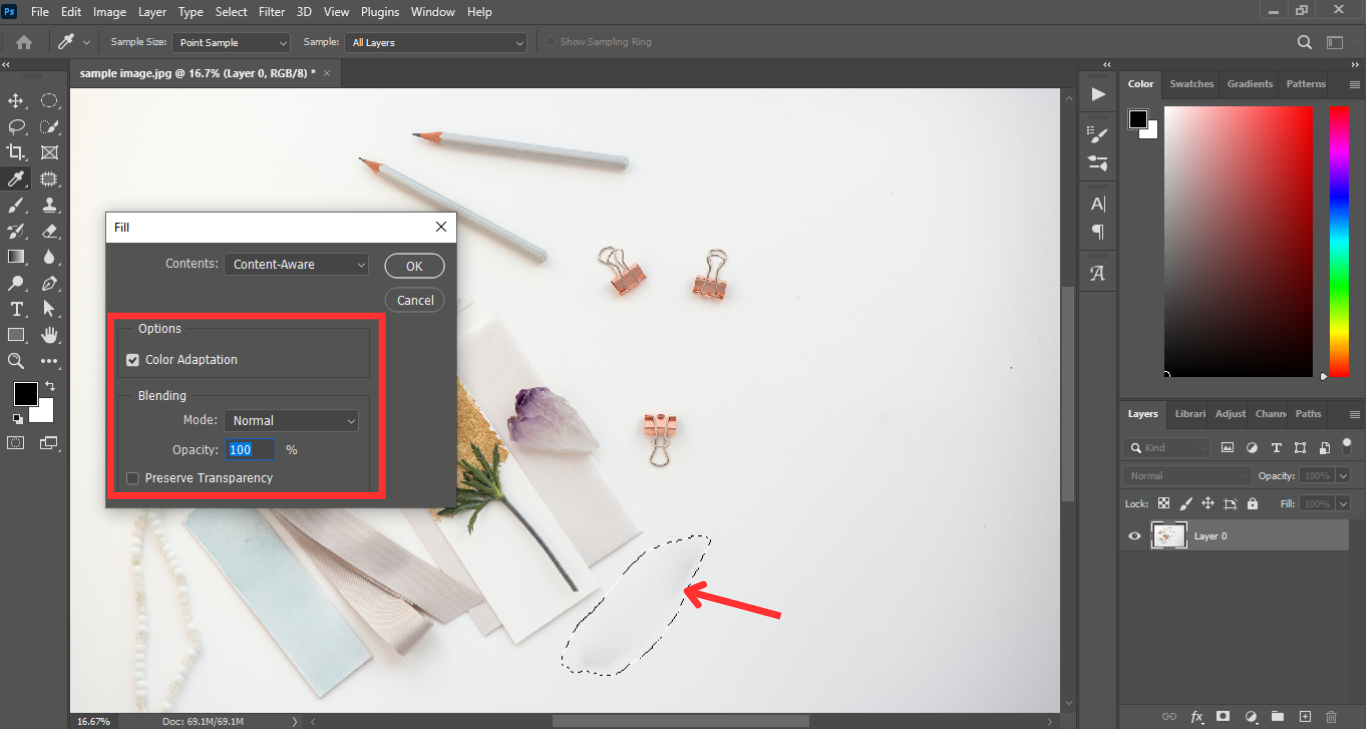Viewport: 1366px width, 729px height.
Task: Click the foreground color swatch in toolbar
Action: [24, 393]
